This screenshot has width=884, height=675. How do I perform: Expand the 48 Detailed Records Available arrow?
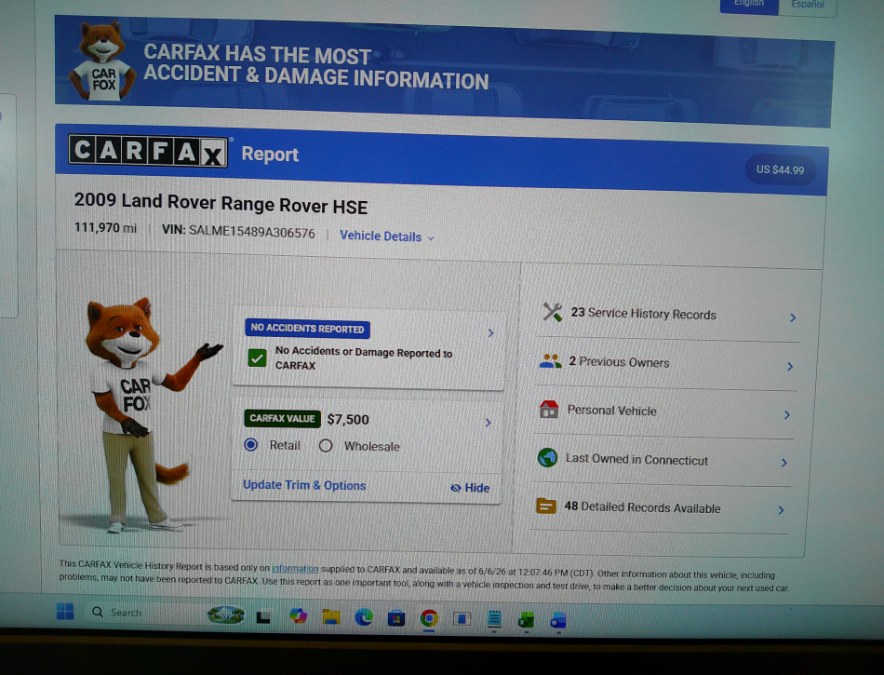coord(781,510)
